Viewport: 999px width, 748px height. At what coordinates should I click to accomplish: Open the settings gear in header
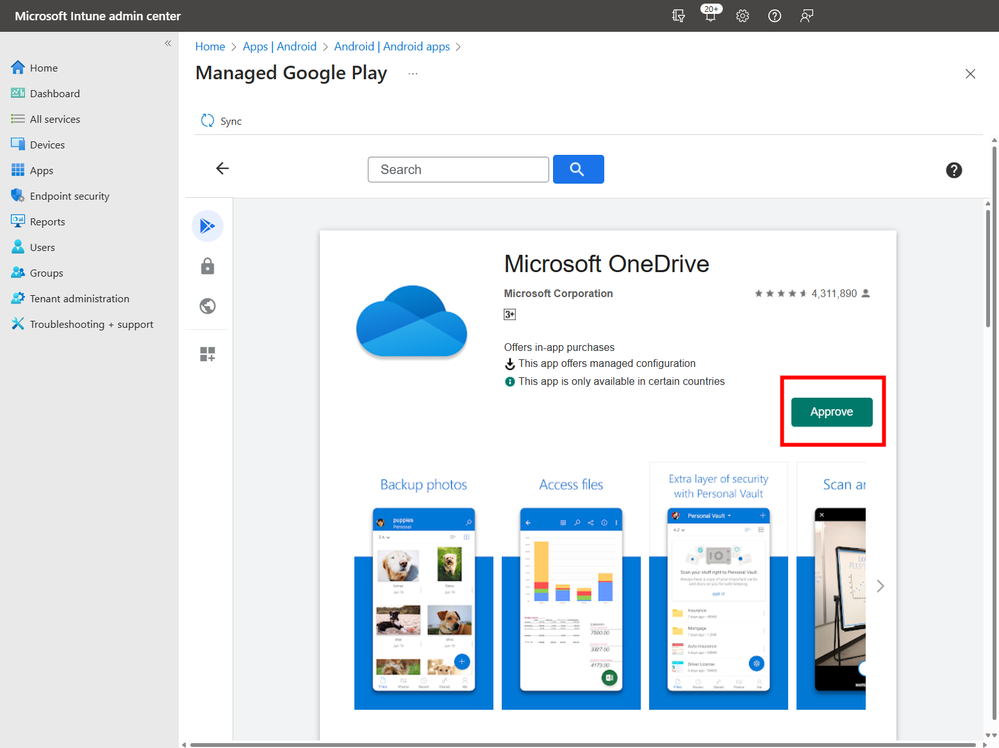[x=742, y=16]
